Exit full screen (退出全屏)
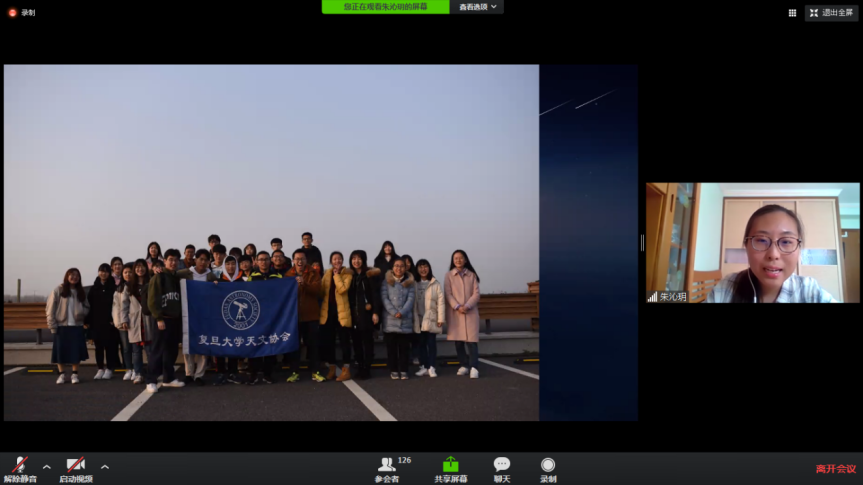Screen dimensions: 863x485 click(831, 12)
